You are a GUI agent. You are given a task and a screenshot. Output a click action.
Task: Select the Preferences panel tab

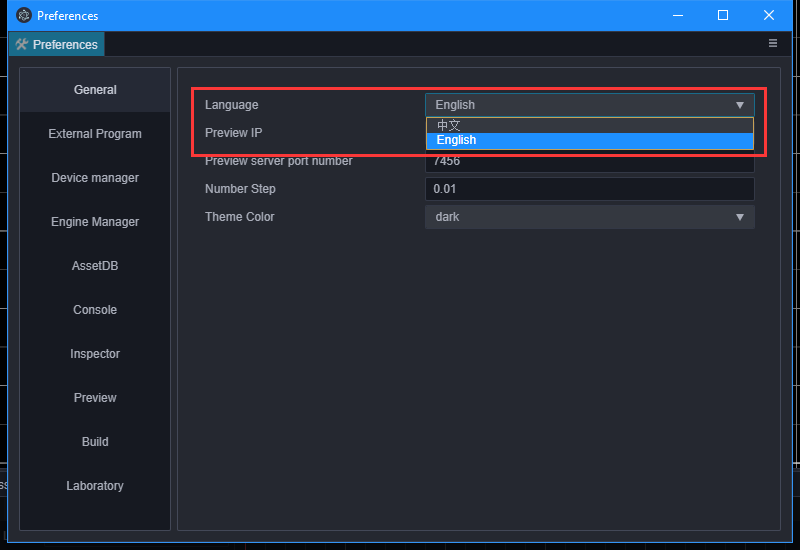pos(57,44)
